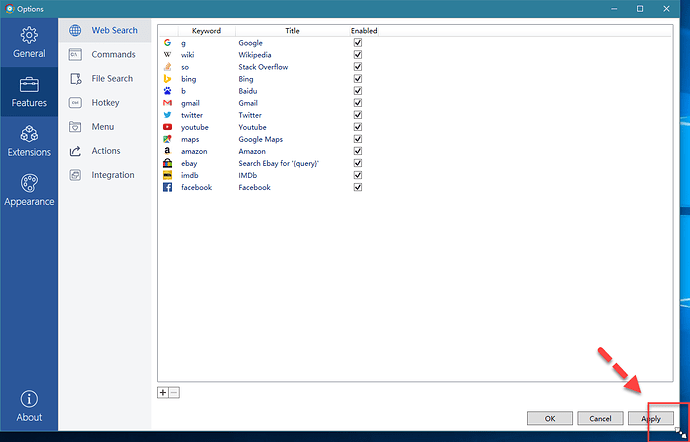690x442 pixels.
Task: Disable the Baidu checkbox
Action: [x=358, y=91]
